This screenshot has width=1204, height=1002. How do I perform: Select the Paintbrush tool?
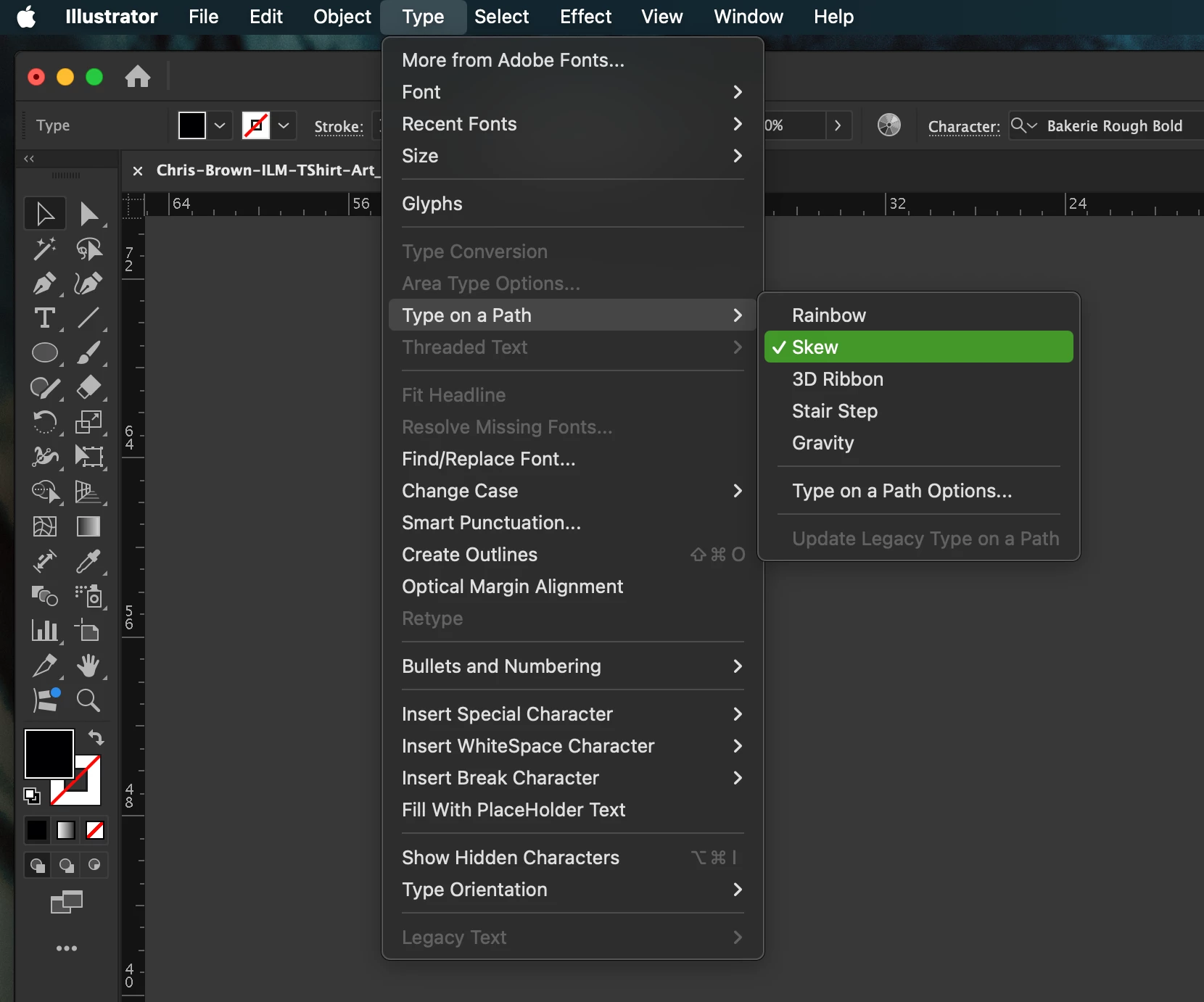pos(88,353)
